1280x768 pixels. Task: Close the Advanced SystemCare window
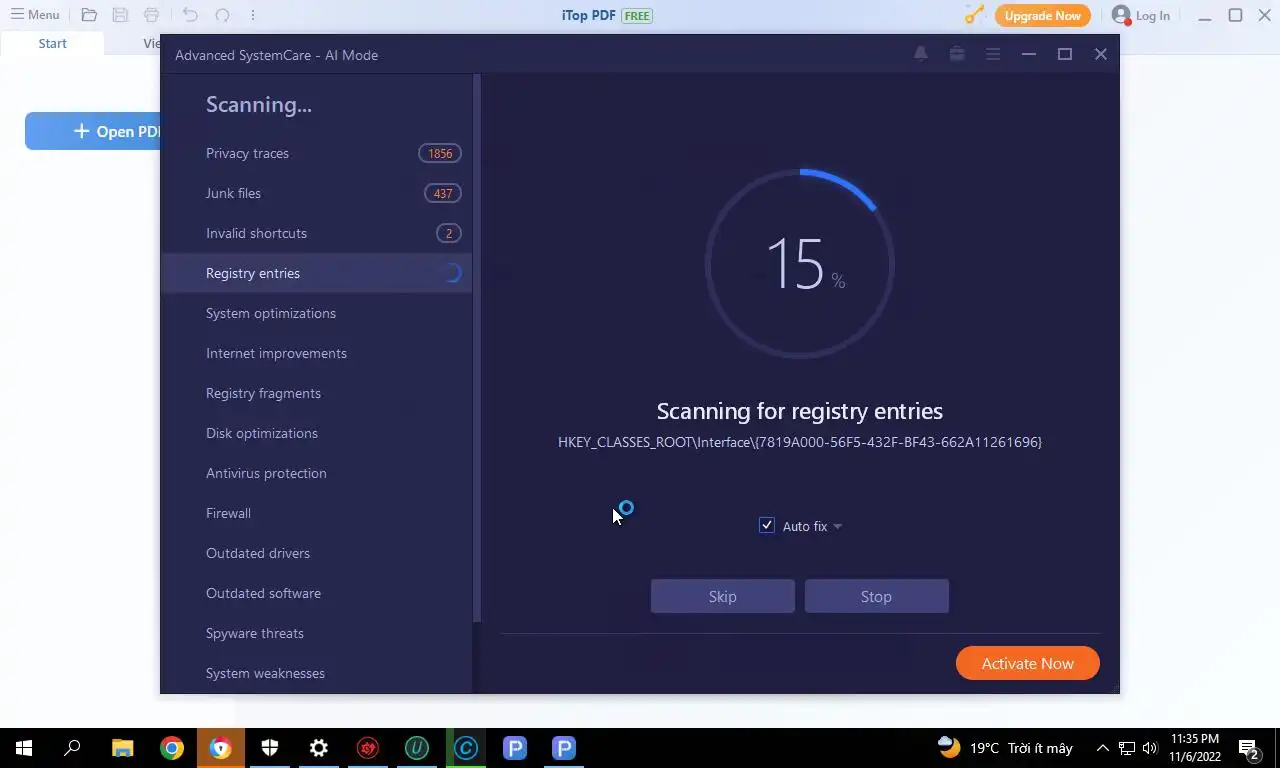(1101, 54)
